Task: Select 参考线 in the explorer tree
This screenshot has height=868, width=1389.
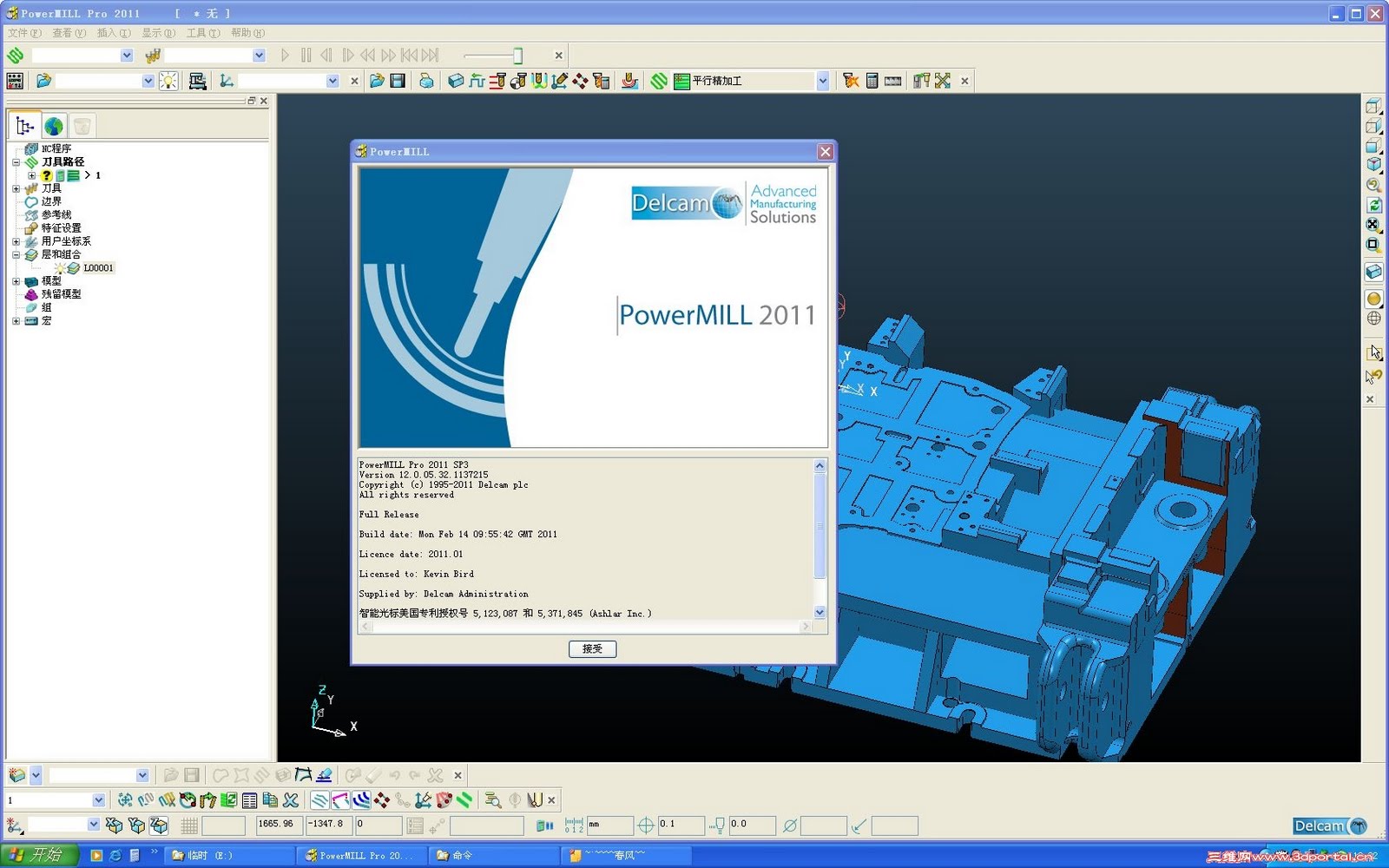Action: pos(56,214)
